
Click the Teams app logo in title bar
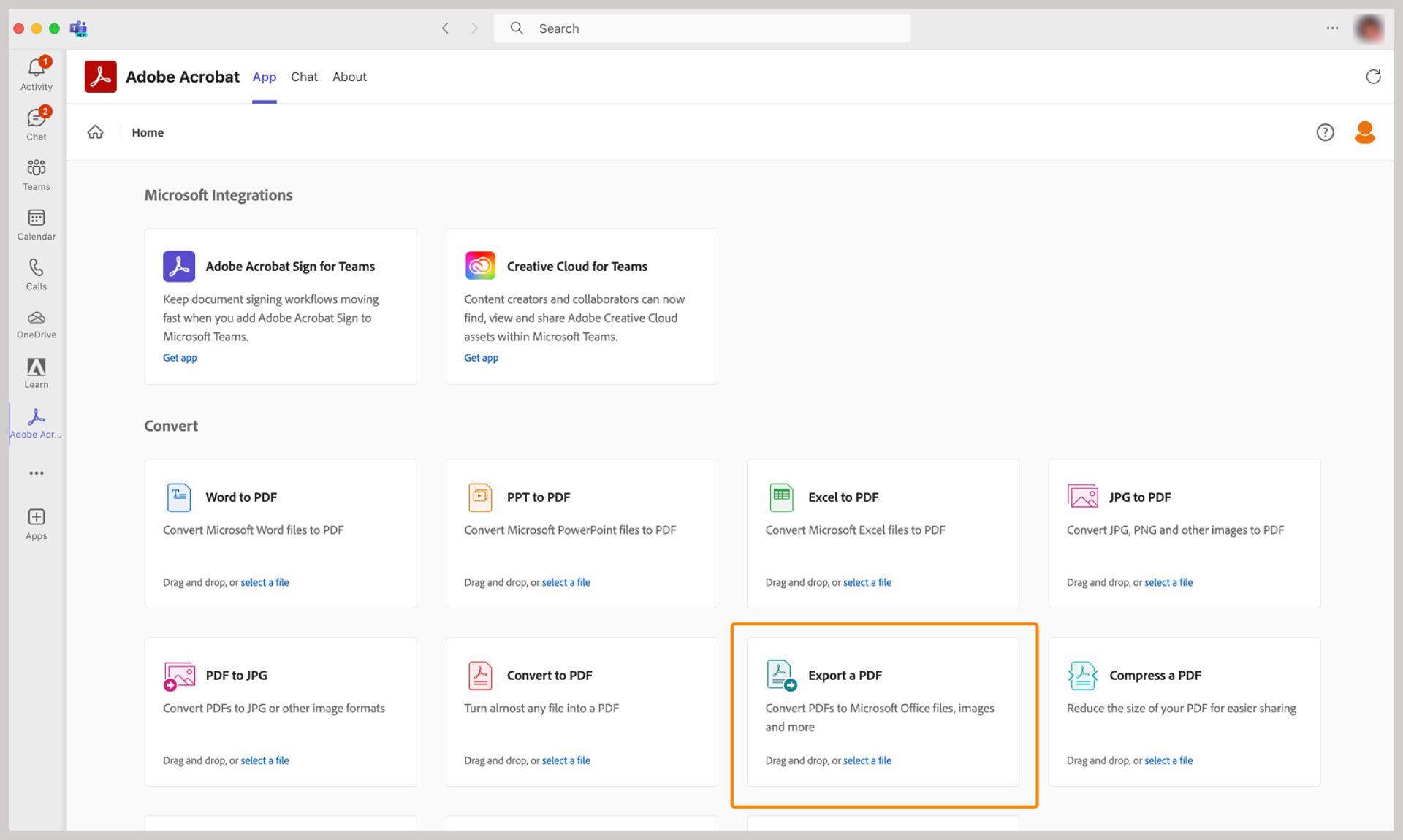[x=78, y=28]
